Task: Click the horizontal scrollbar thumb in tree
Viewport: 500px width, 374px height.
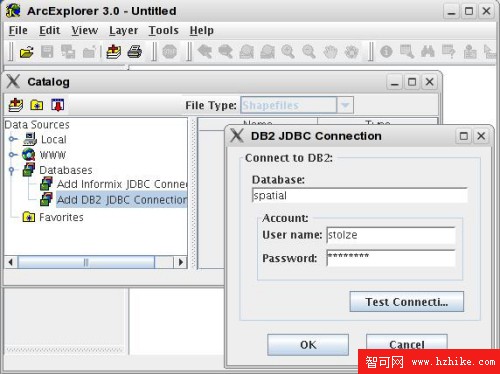Action: tap(86, 262)
